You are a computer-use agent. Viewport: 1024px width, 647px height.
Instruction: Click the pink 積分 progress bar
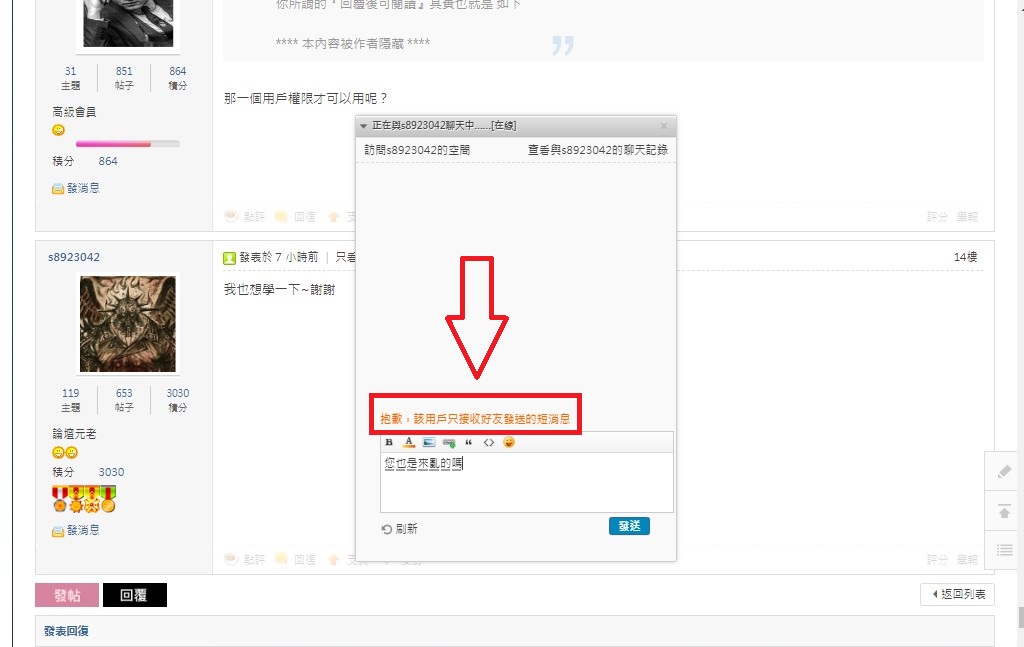tap(115, 143)
